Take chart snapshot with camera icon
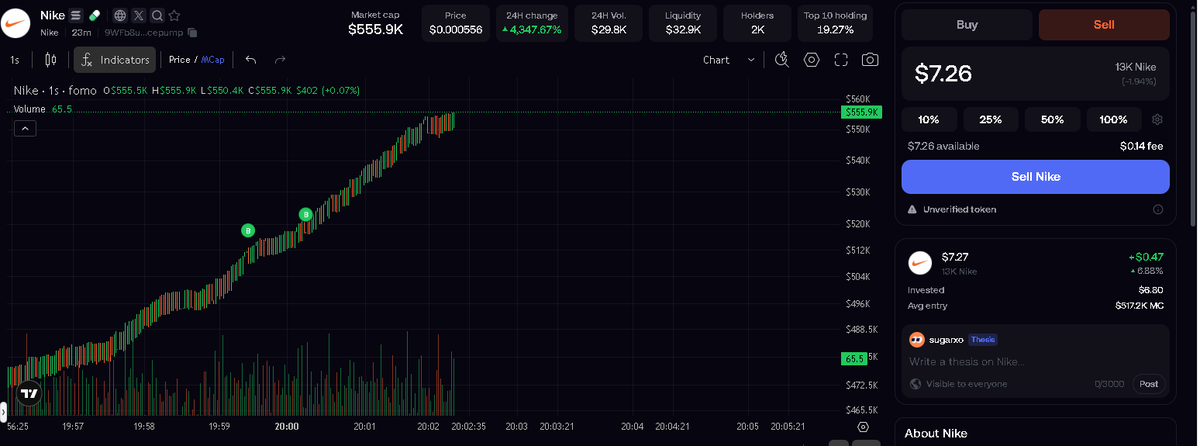1200x446 pixels. click(870, 60)
